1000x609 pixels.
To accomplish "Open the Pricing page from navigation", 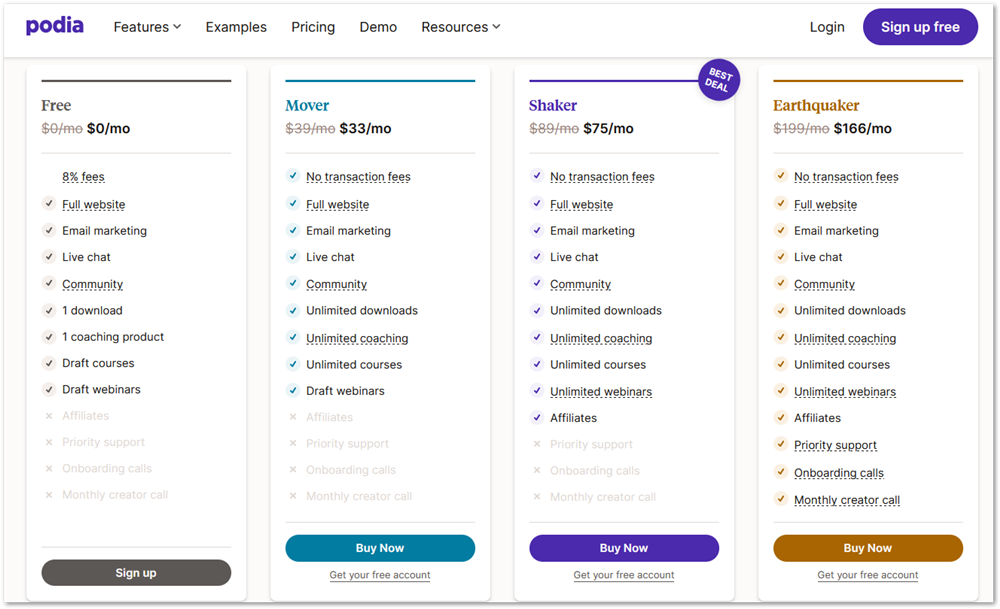I will pos(313,27).
